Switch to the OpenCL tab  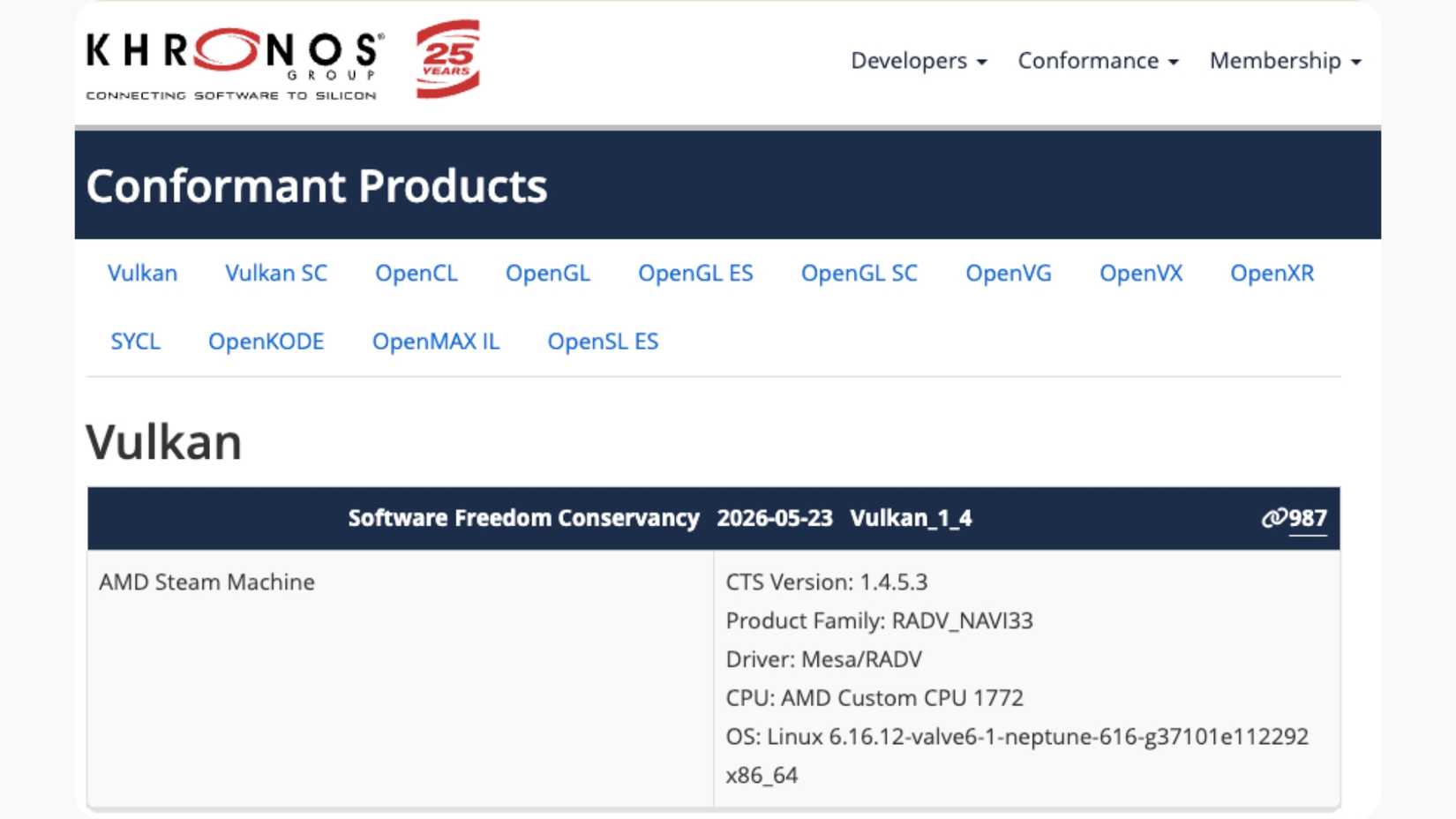coord(417,274)
